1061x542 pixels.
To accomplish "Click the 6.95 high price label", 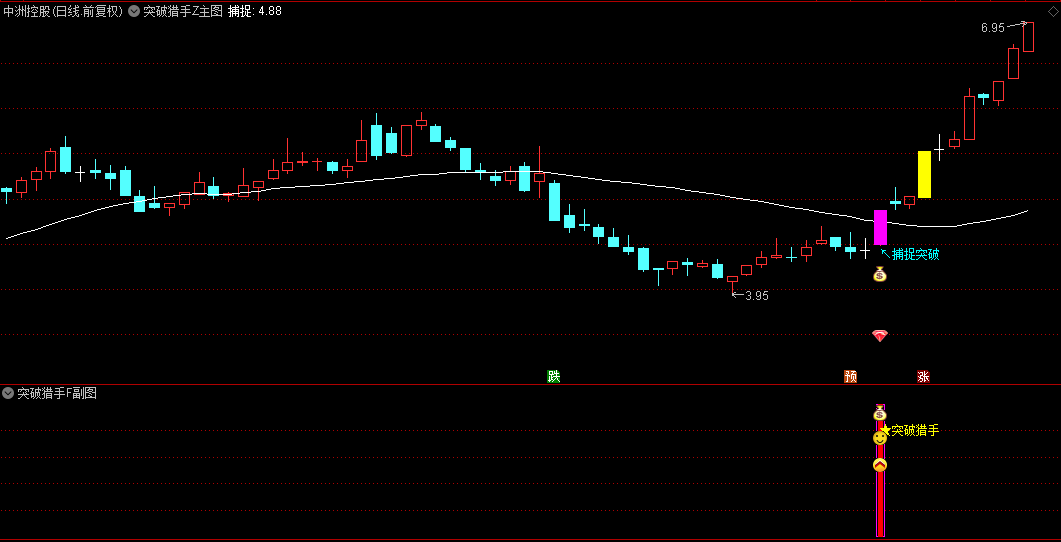I will 993,28.
